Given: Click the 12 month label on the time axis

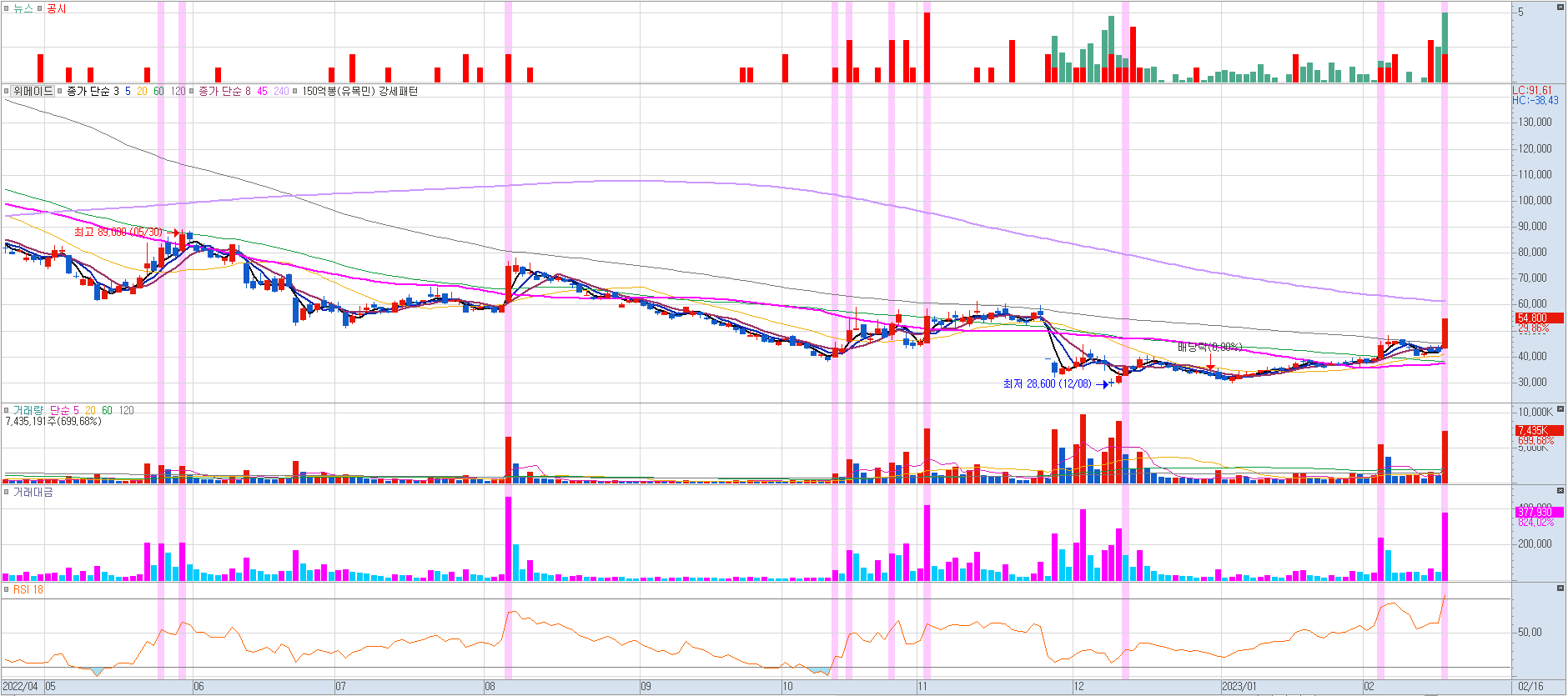Looking at the screenshot, I should [x=1078, y=687].
